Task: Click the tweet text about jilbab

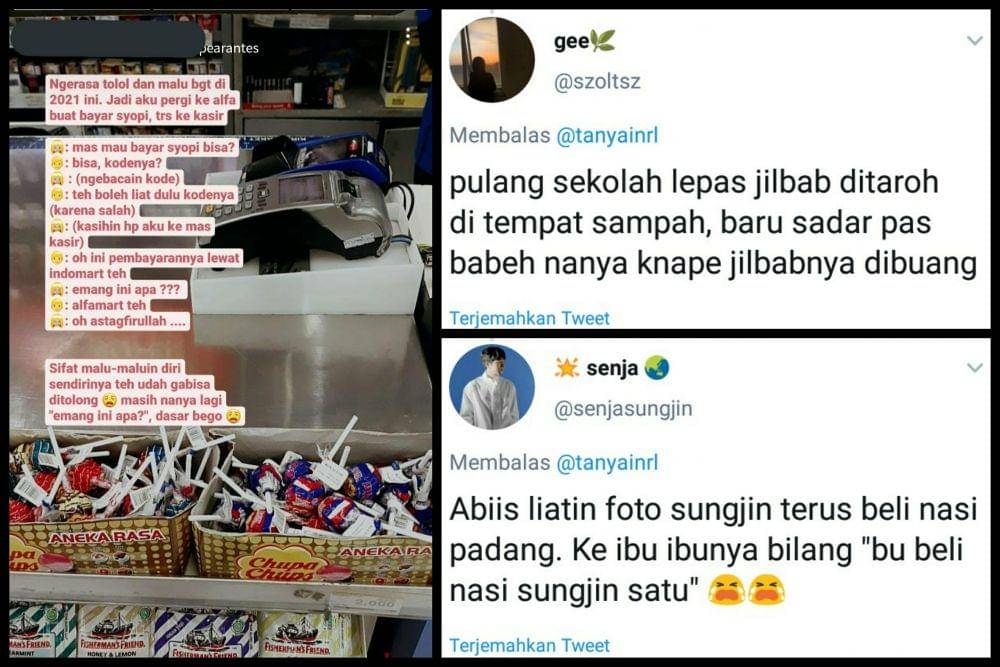Action: click(x=713, y=223)
